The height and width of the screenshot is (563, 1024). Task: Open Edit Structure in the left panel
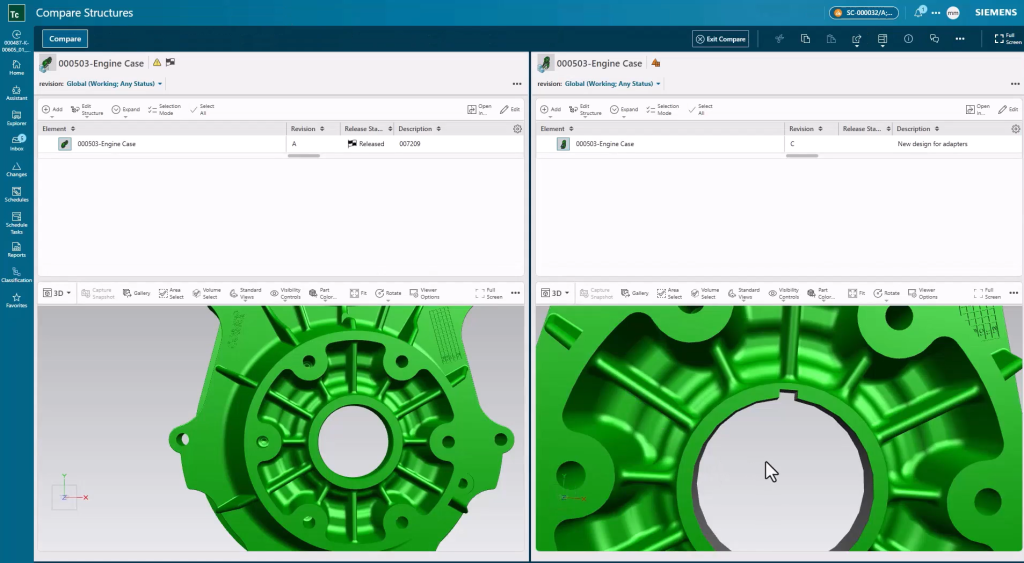pos(87,110)
